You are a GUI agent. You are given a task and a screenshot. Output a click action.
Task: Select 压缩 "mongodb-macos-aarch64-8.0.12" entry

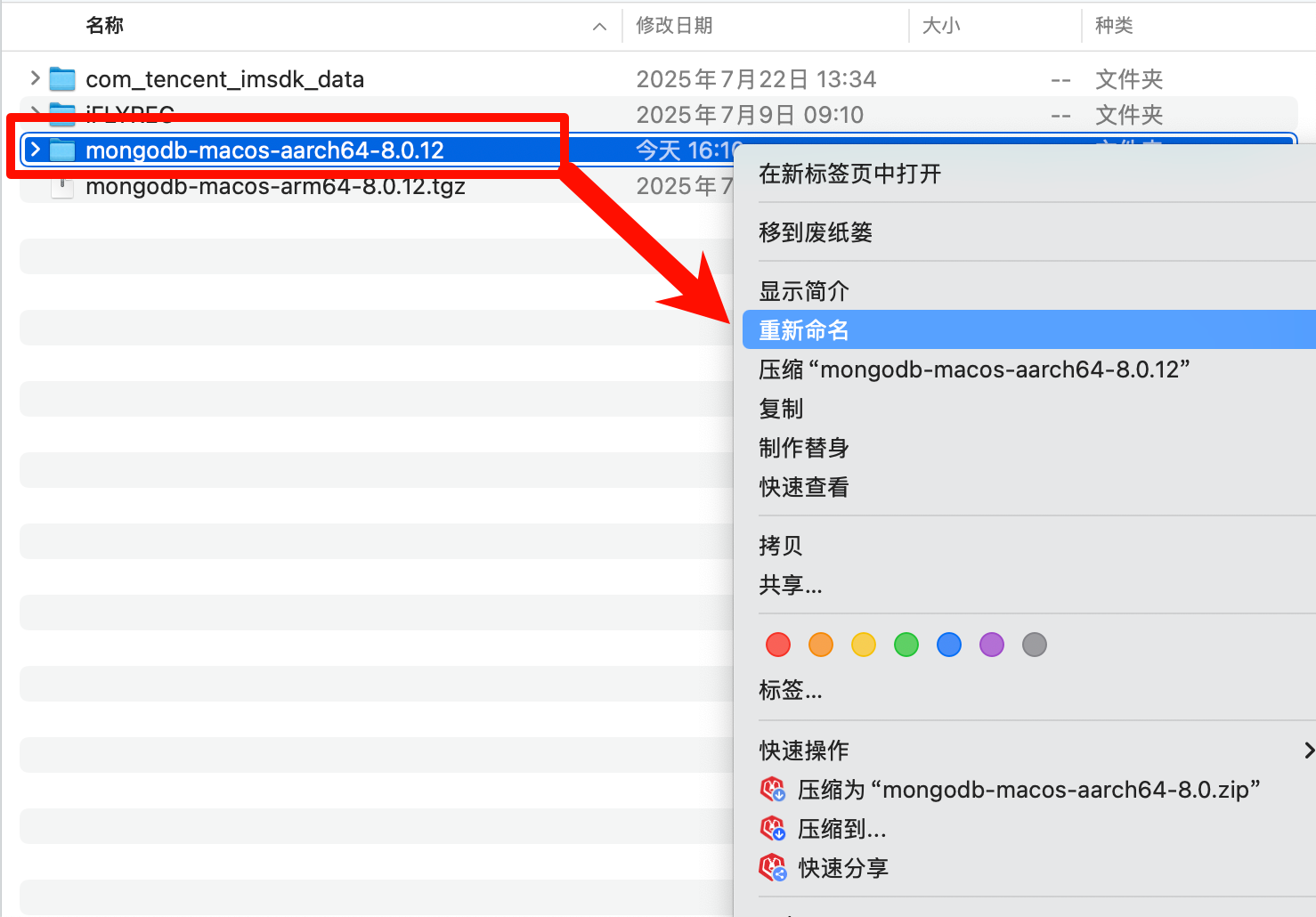(x=974, y=369)
